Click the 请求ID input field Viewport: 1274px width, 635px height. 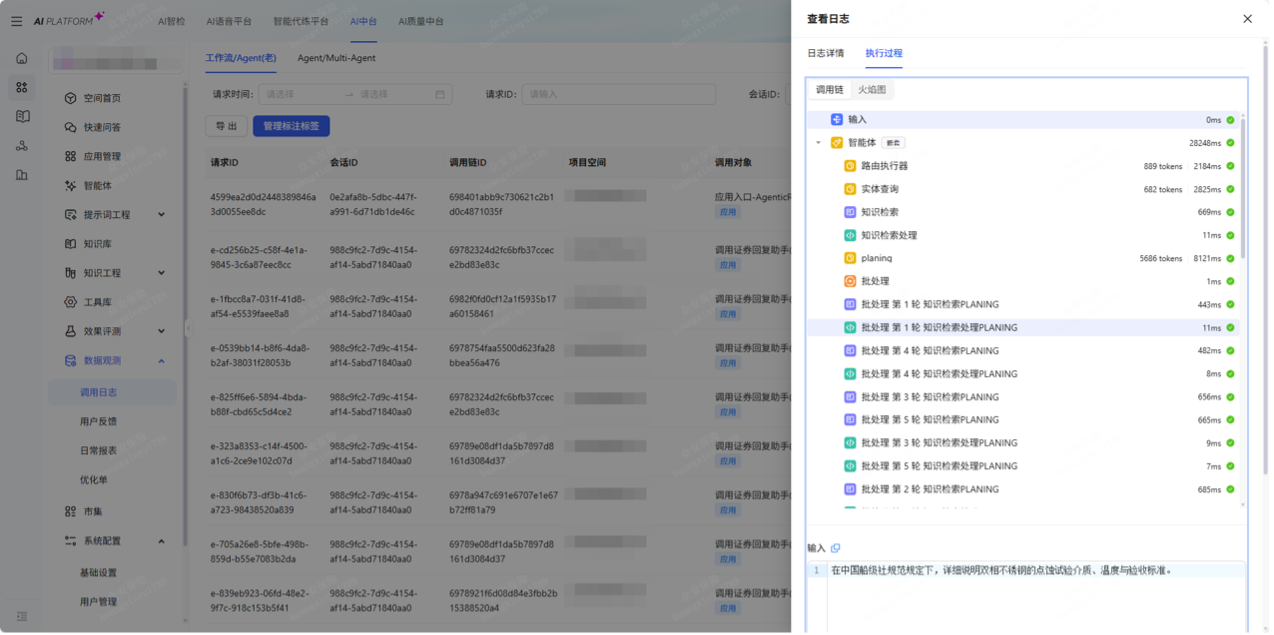(x=618, y=95)
